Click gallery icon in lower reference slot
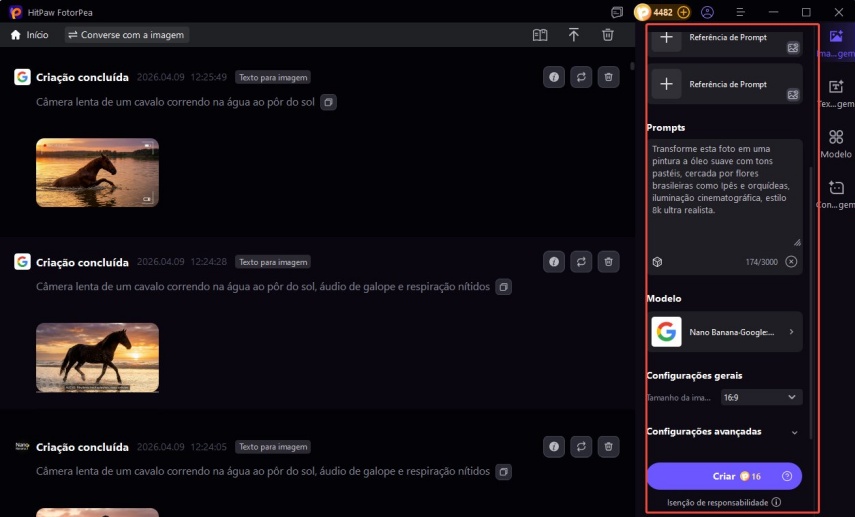This screenshot has height=517, width=855. [793, 95]
